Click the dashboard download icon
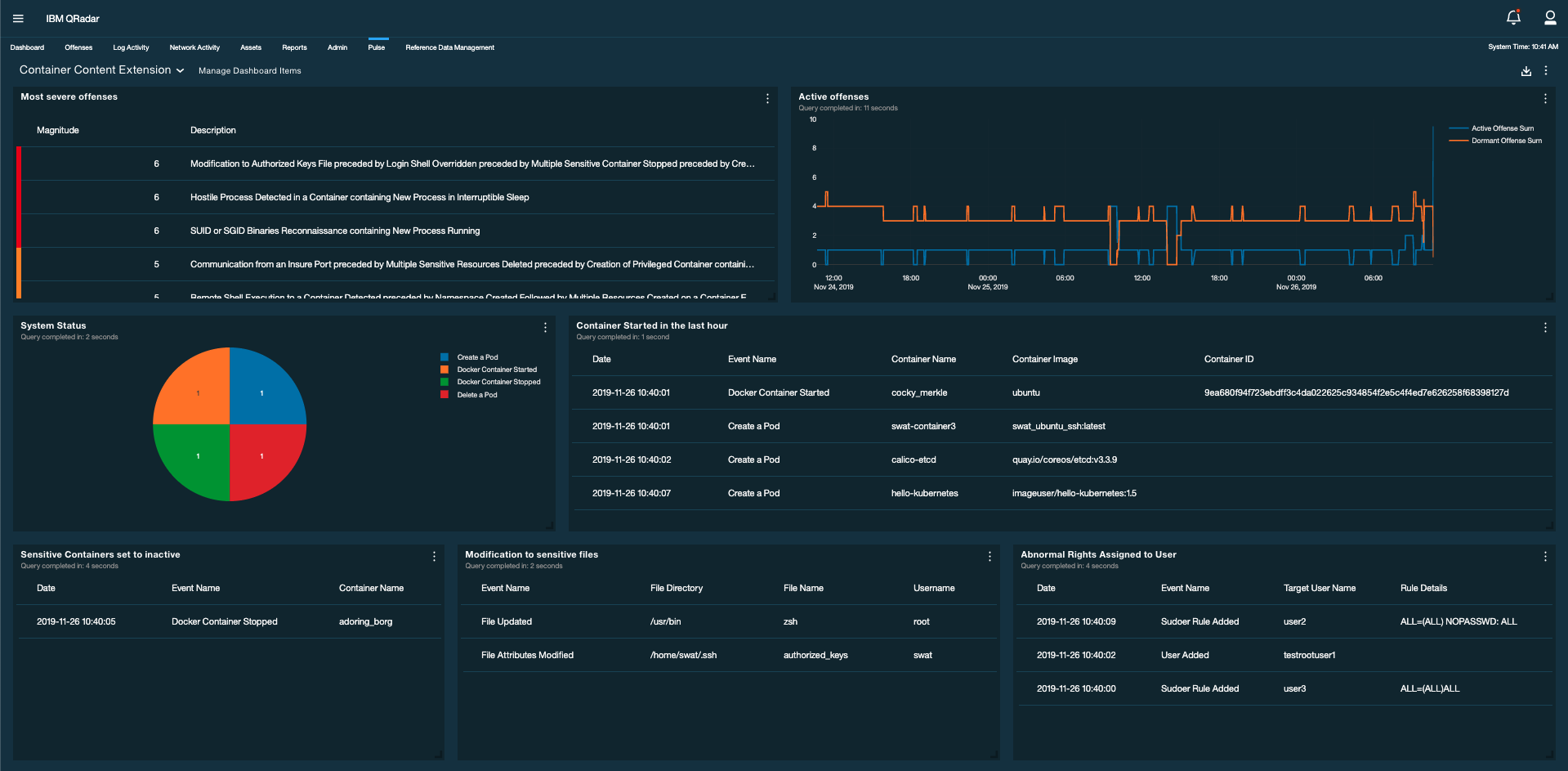The height and width of the screenshot is (771, 1568). tap(1525, 71)
